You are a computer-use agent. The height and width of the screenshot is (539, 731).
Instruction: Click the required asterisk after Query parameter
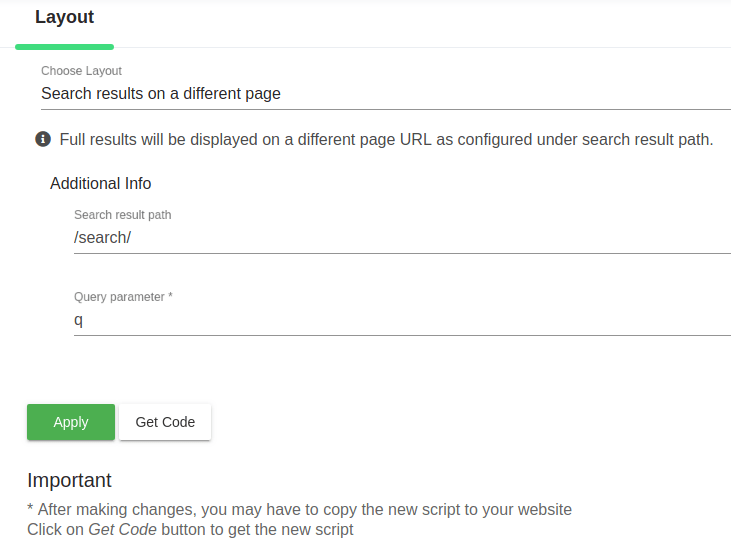(170, 296)
